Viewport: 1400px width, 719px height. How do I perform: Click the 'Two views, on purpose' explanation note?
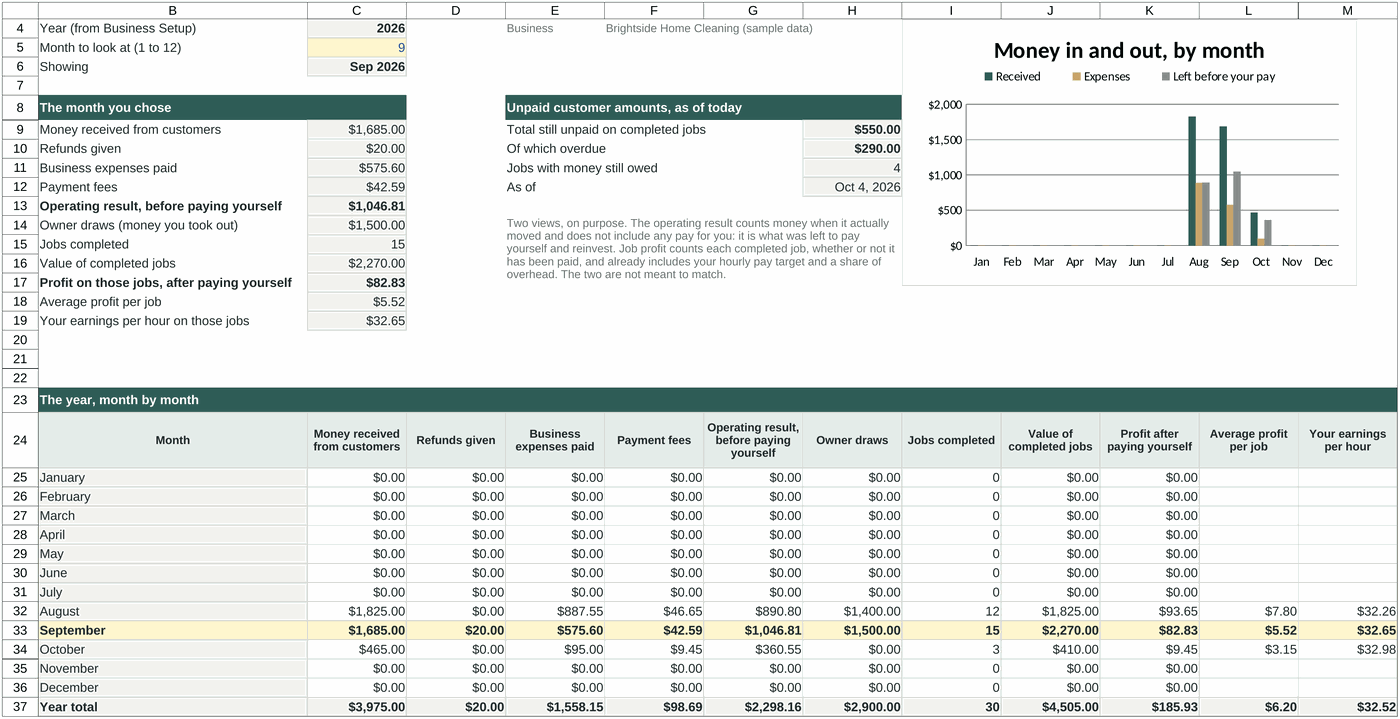pos(701,249)
